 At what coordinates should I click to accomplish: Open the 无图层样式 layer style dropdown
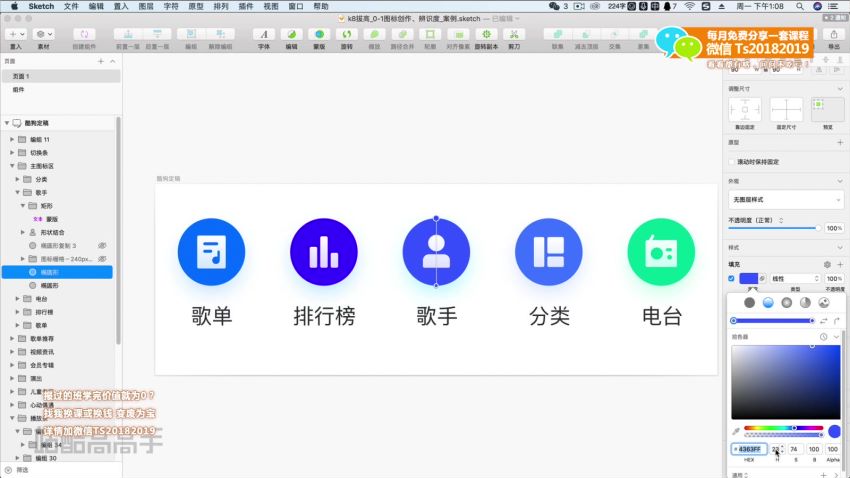point(785,200)
